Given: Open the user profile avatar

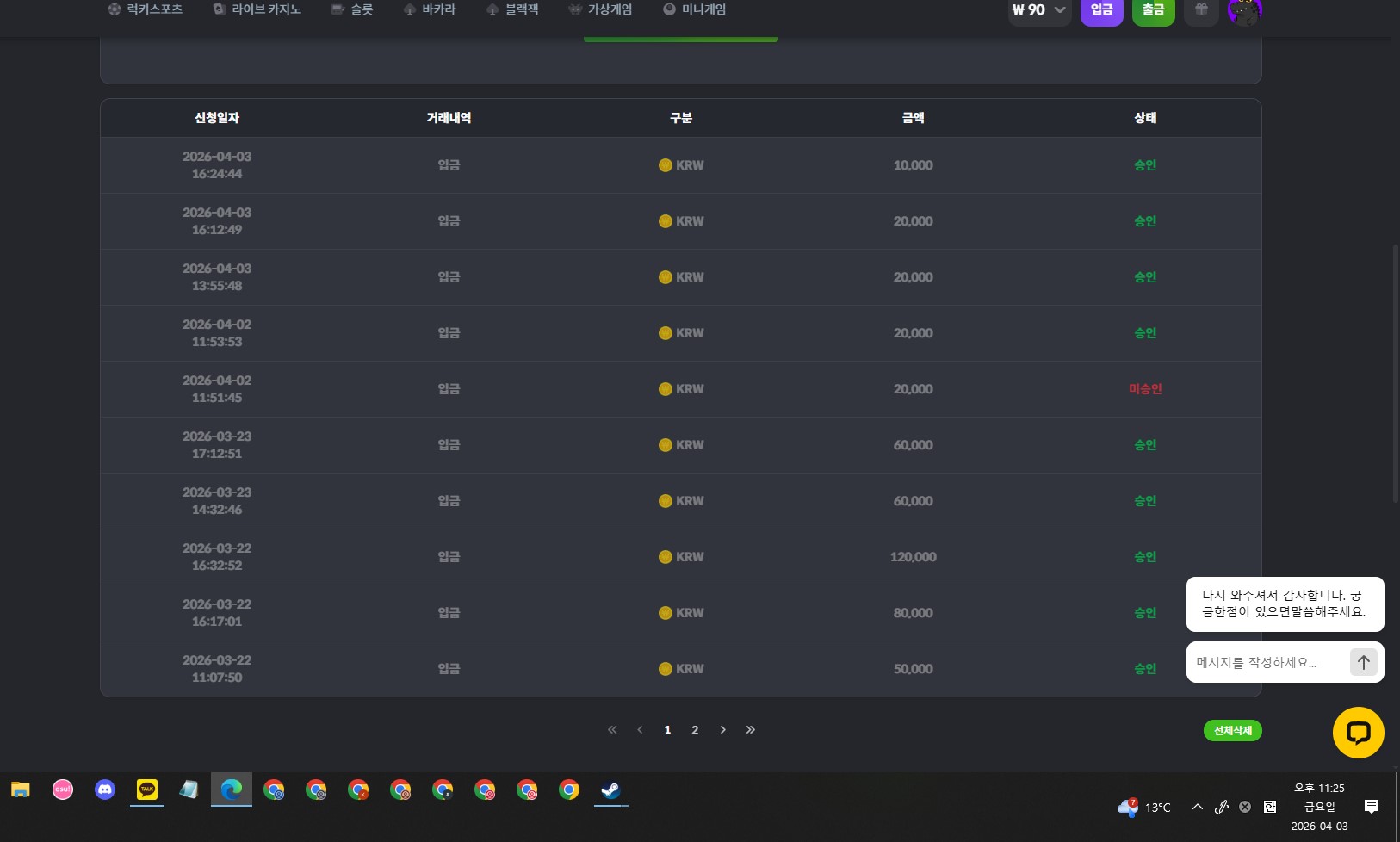Looking at the screenshot, I should point(1244,11).
